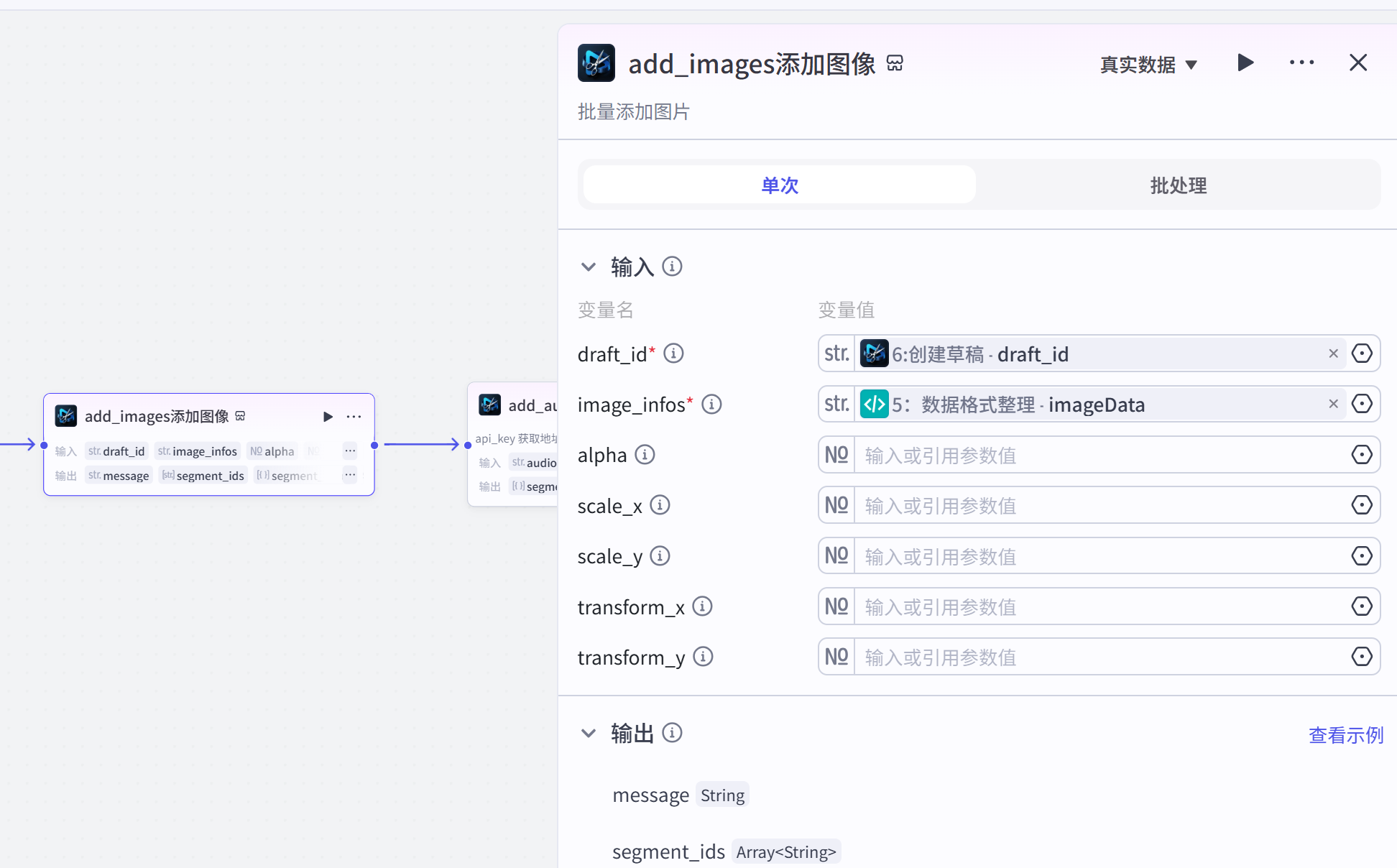Collapse the 输入 section
This screenshot has width=1397, height=868.
[x=589, y=267]
